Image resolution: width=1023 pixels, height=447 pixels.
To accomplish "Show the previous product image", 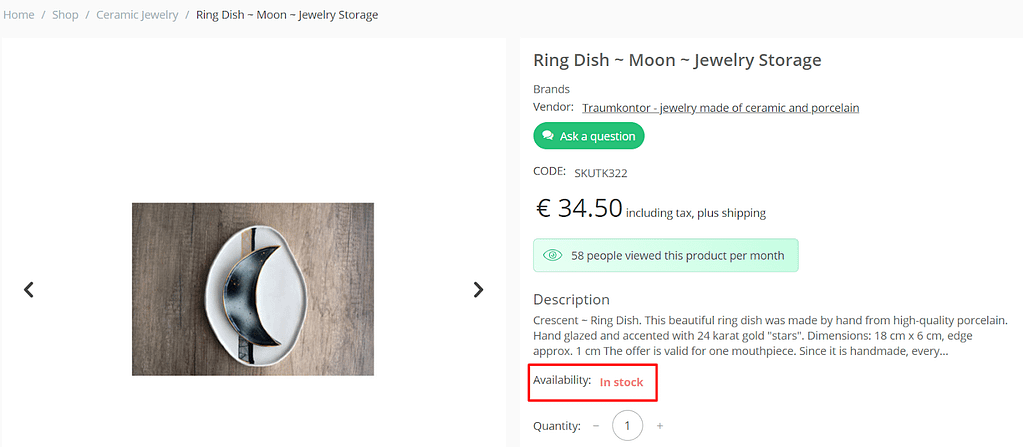I will [x=29, y=290].
